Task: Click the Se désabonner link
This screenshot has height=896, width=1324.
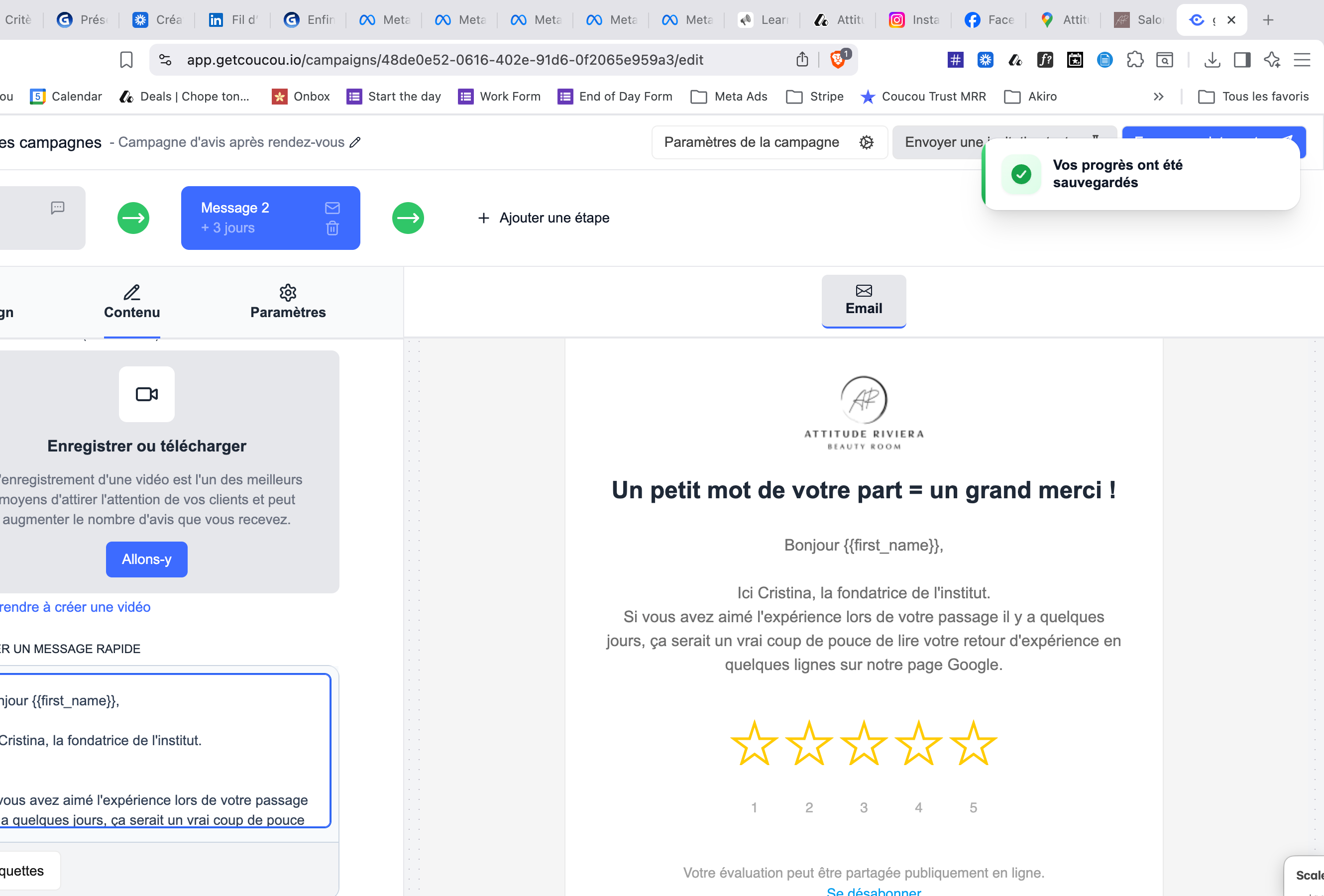Action: point(874,891)
